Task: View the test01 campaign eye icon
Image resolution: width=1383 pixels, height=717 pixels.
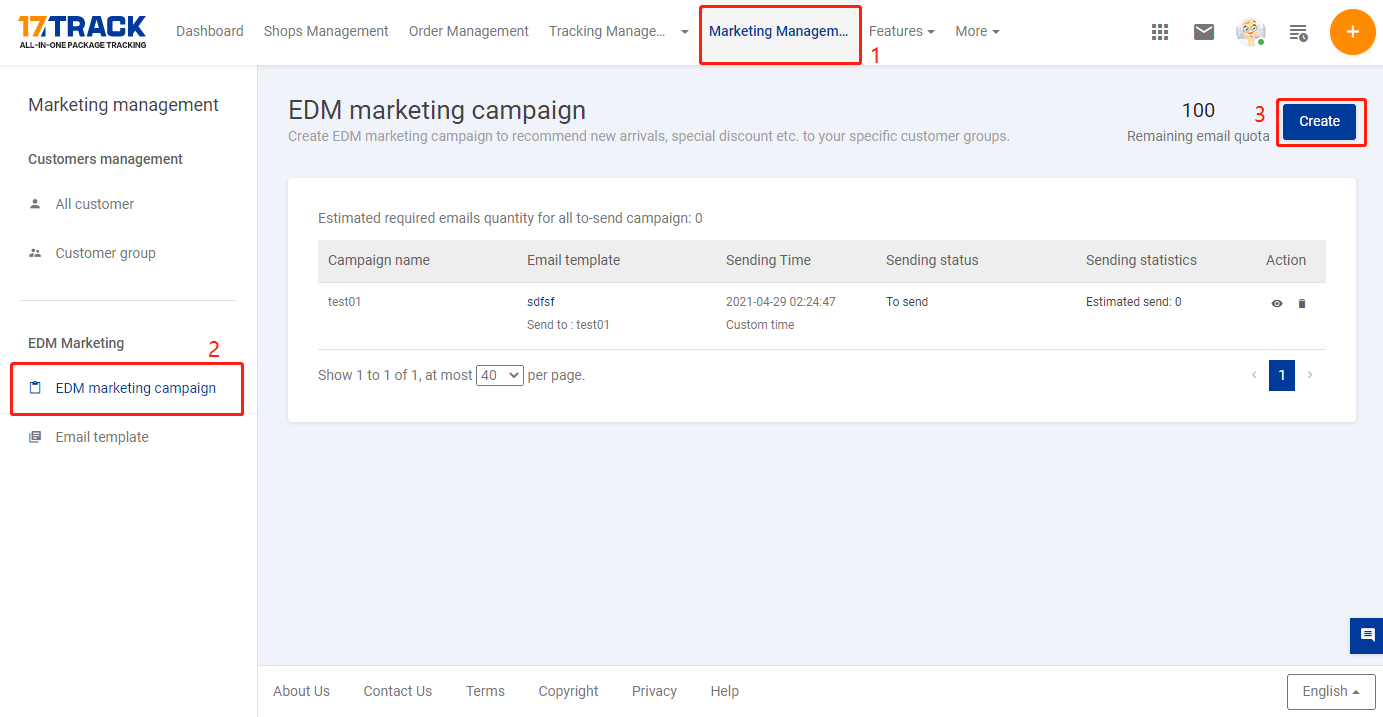Action: pos(1277,303)
